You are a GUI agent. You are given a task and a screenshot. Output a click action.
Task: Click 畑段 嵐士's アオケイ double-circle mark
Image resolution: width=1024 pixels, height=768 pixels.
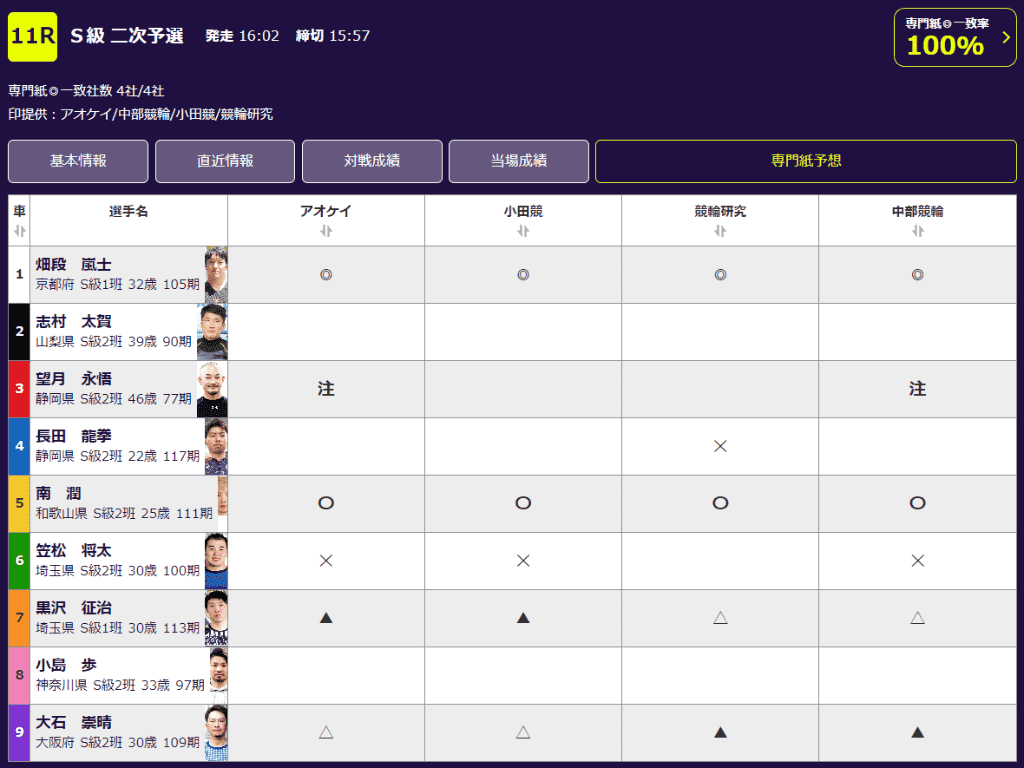(x=326, y=275)
